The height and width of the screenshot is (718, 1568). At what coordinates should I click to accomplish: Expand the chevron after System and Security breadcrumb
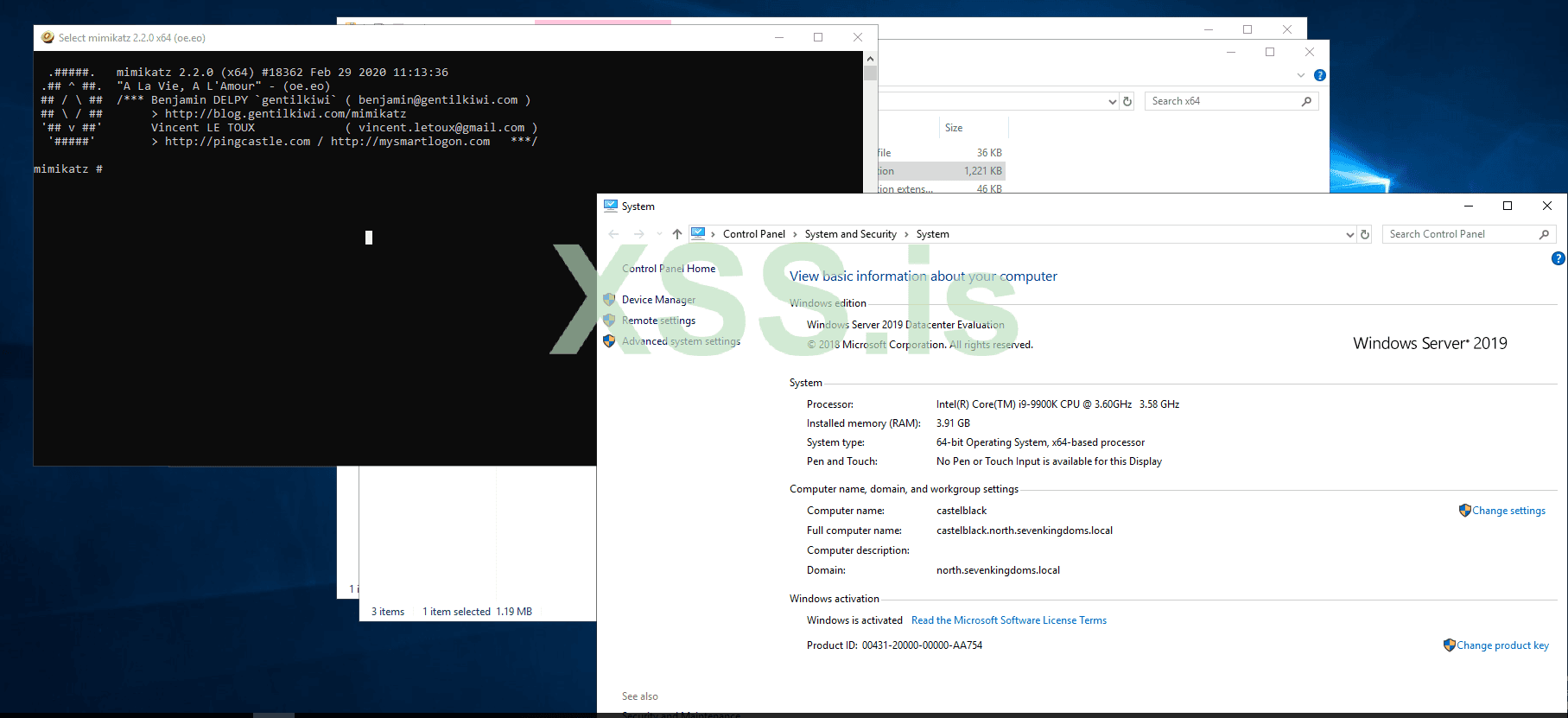[x=906, y=234]
